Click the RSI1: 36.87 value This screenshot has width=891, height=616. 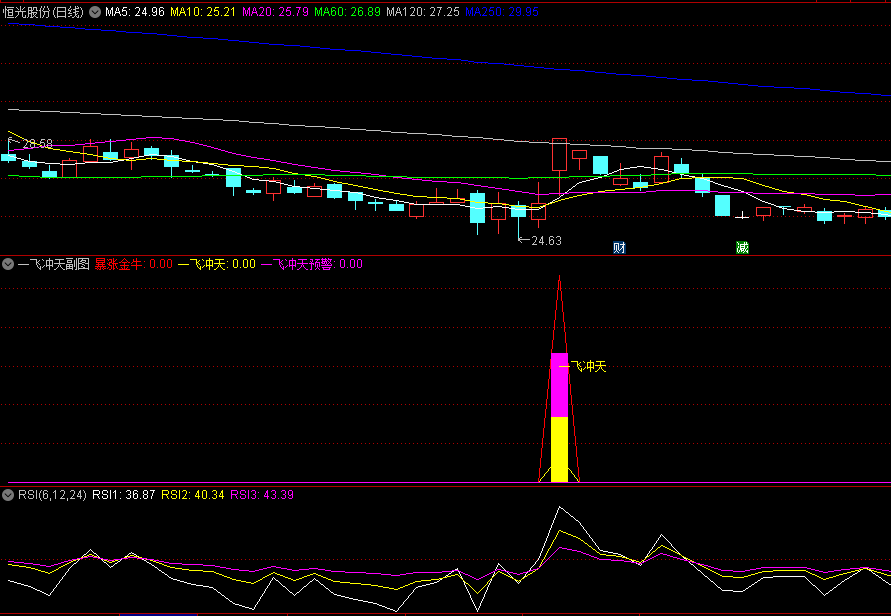click(x=123, y=495)
